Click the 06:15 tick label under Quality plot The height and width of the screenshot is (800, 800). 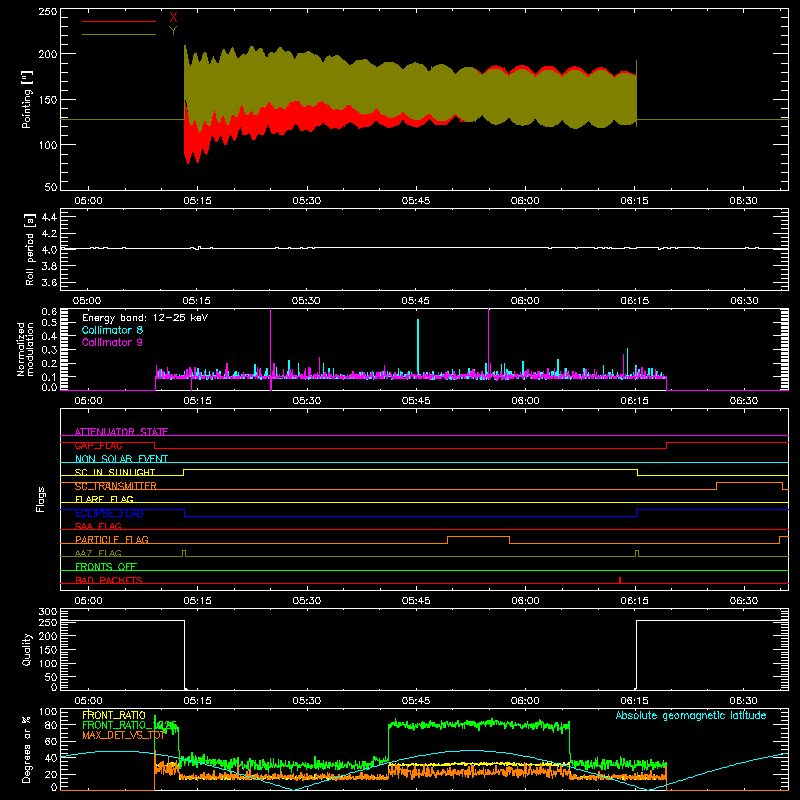[x=634, y=701]
